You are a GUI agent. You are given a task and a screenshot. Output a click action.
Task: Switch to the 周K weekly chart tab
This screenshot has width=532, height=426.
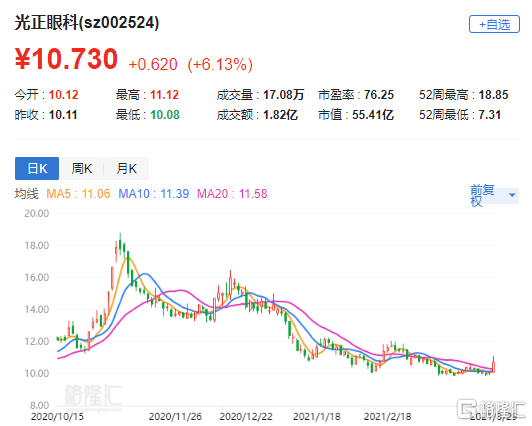[81, 168]
